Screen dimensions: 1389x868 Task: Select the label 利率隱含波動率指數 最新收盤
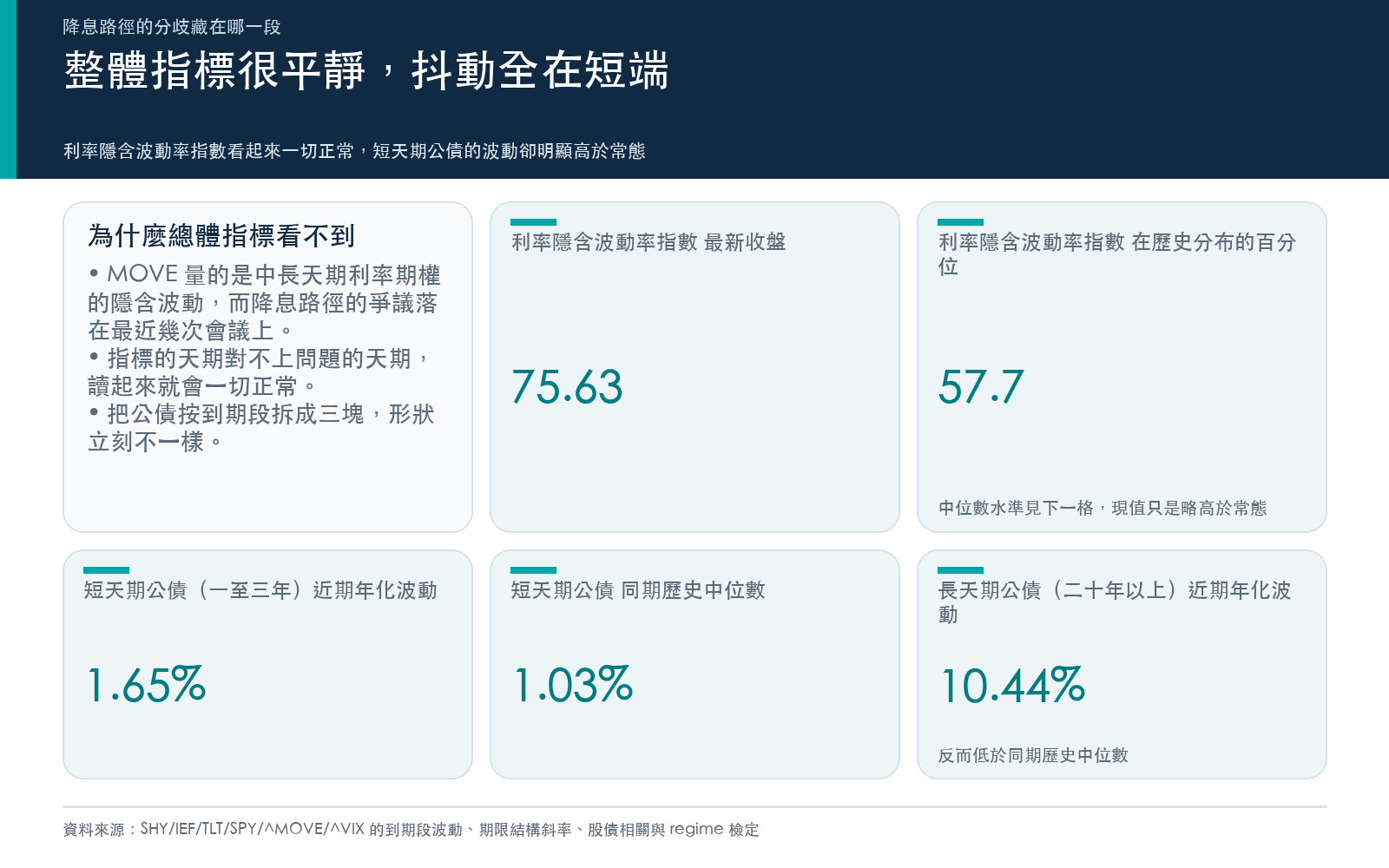[x=648, y=242]
